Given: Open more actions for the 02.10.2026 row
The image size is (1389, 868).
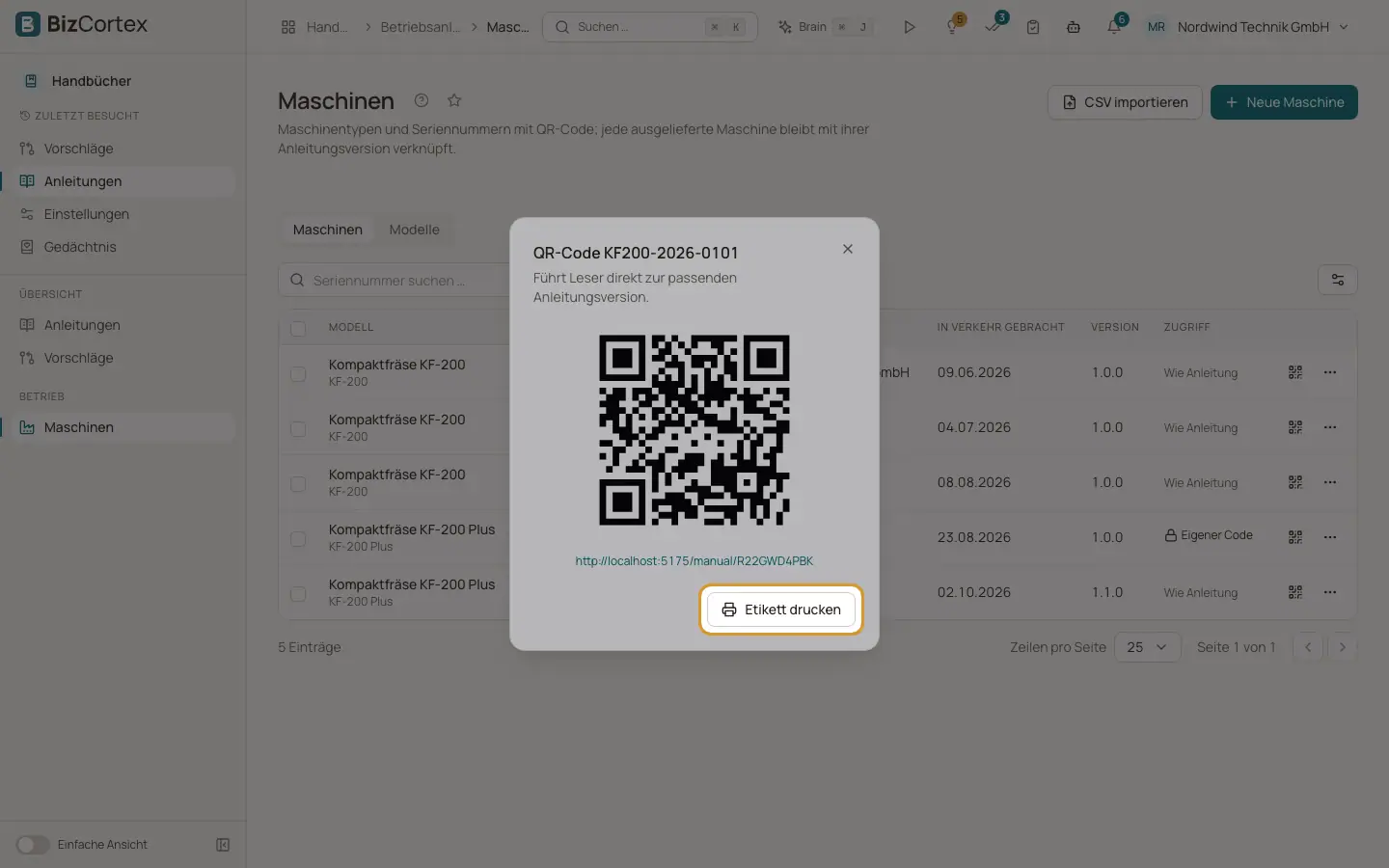Looking at the screenshot, I should [1330, 592].
